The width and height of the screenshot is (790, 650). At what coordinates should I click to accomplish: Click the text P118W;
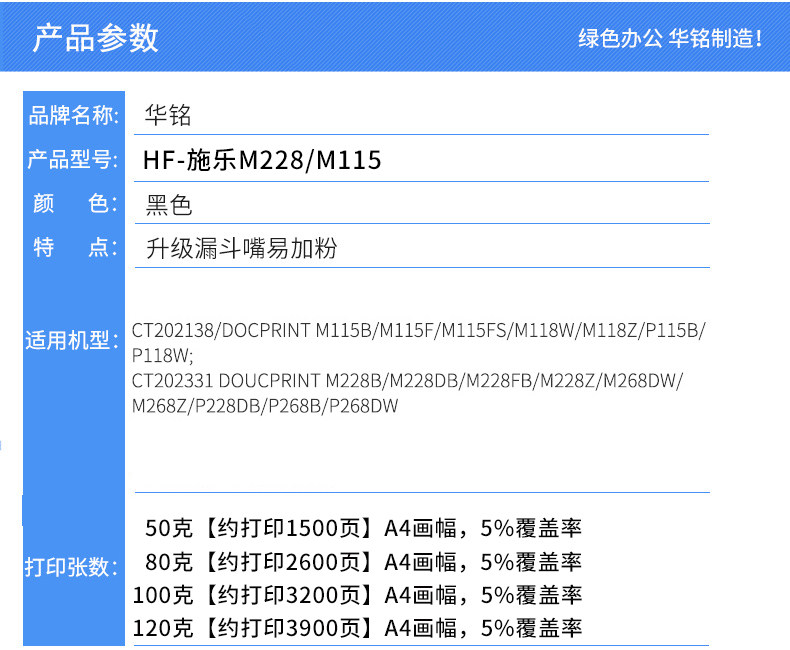pos(162,356)
